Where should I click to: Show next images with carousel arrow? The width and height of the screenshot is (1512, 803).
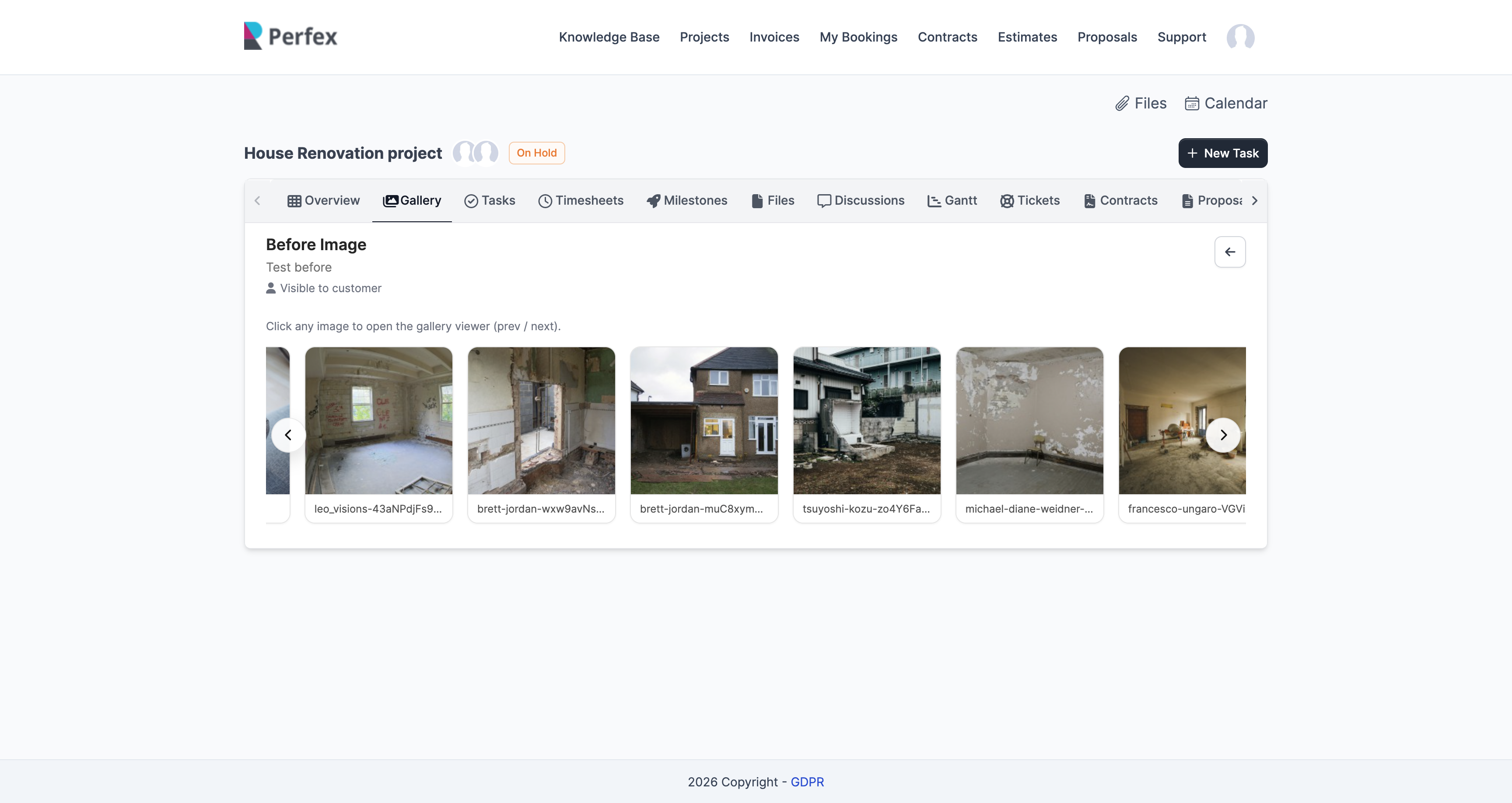coord(1223,435)
